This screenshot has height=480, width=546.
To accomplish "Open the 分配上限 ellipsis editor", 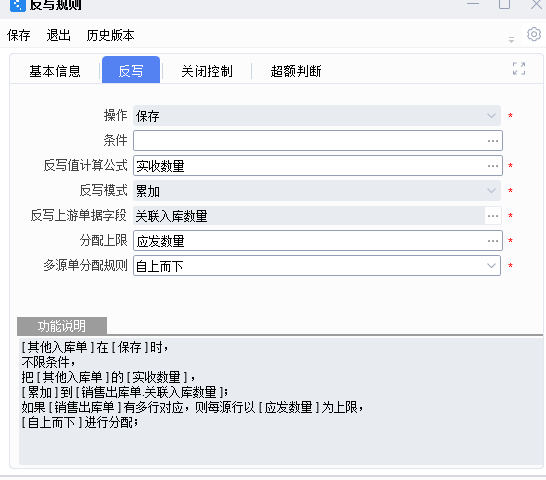I will (x=493, y=241).
